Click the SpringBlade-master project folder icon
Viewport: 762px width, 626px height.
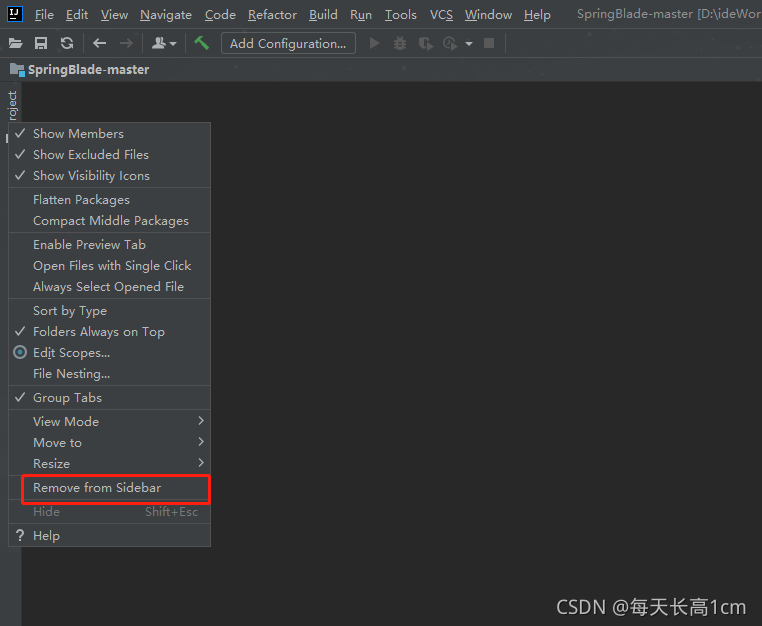(x=17, y=69)
